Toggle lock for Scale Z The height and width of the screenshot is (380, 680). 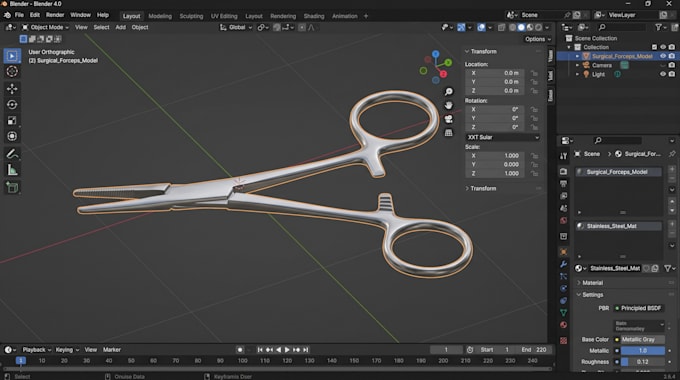534,174
